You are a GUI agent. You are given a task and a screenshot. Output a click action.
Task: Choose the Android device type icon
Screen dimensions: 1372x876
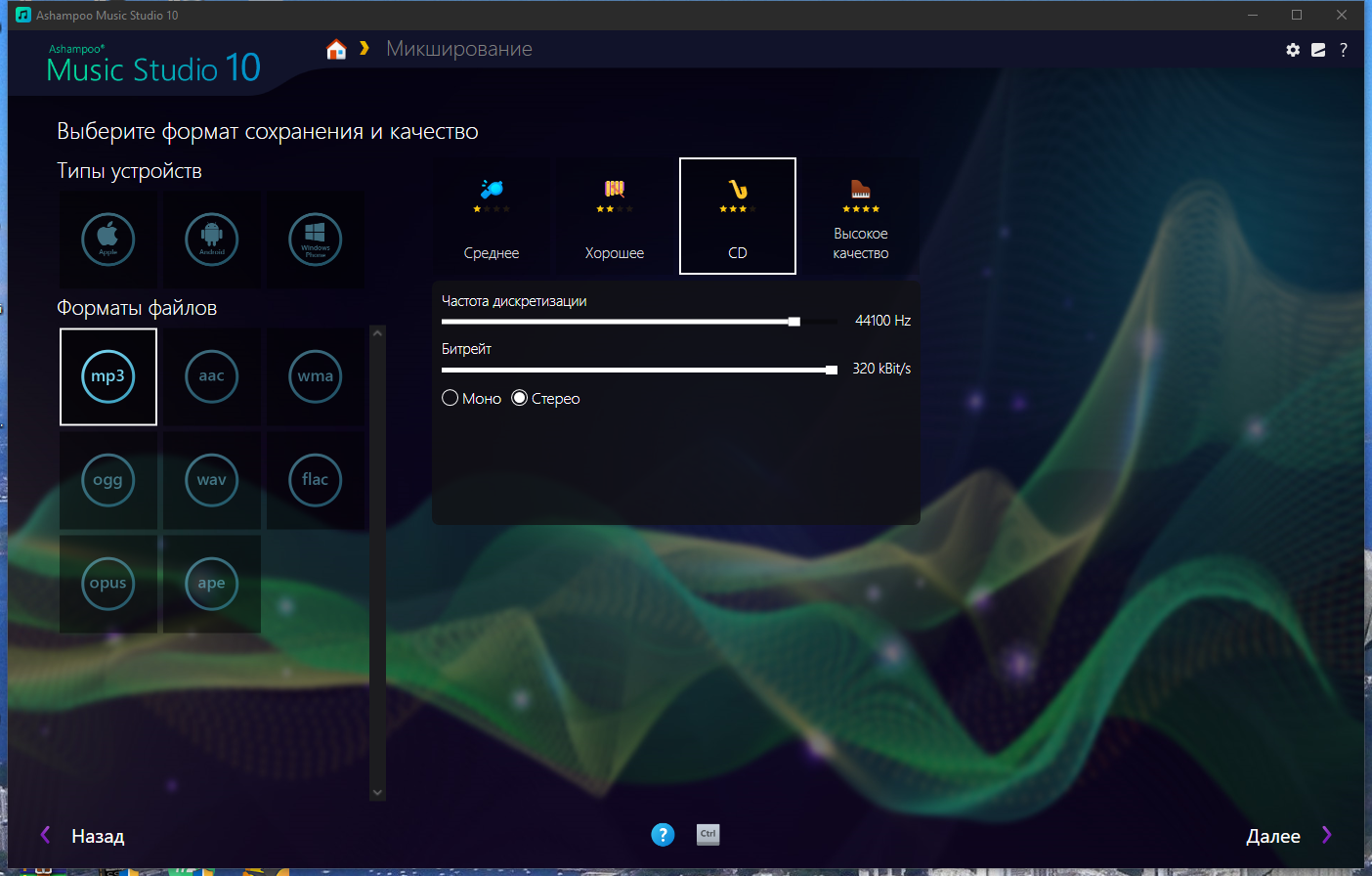click(x=211, y=239)
